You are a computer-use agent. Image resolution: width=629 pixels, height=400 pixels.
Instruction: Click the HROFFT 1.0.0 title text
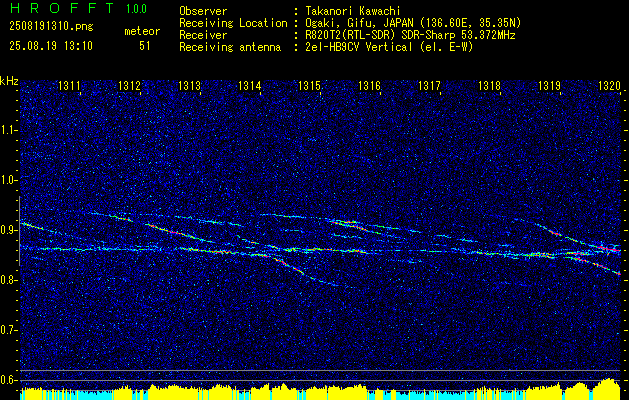click(x=79, y=8)
